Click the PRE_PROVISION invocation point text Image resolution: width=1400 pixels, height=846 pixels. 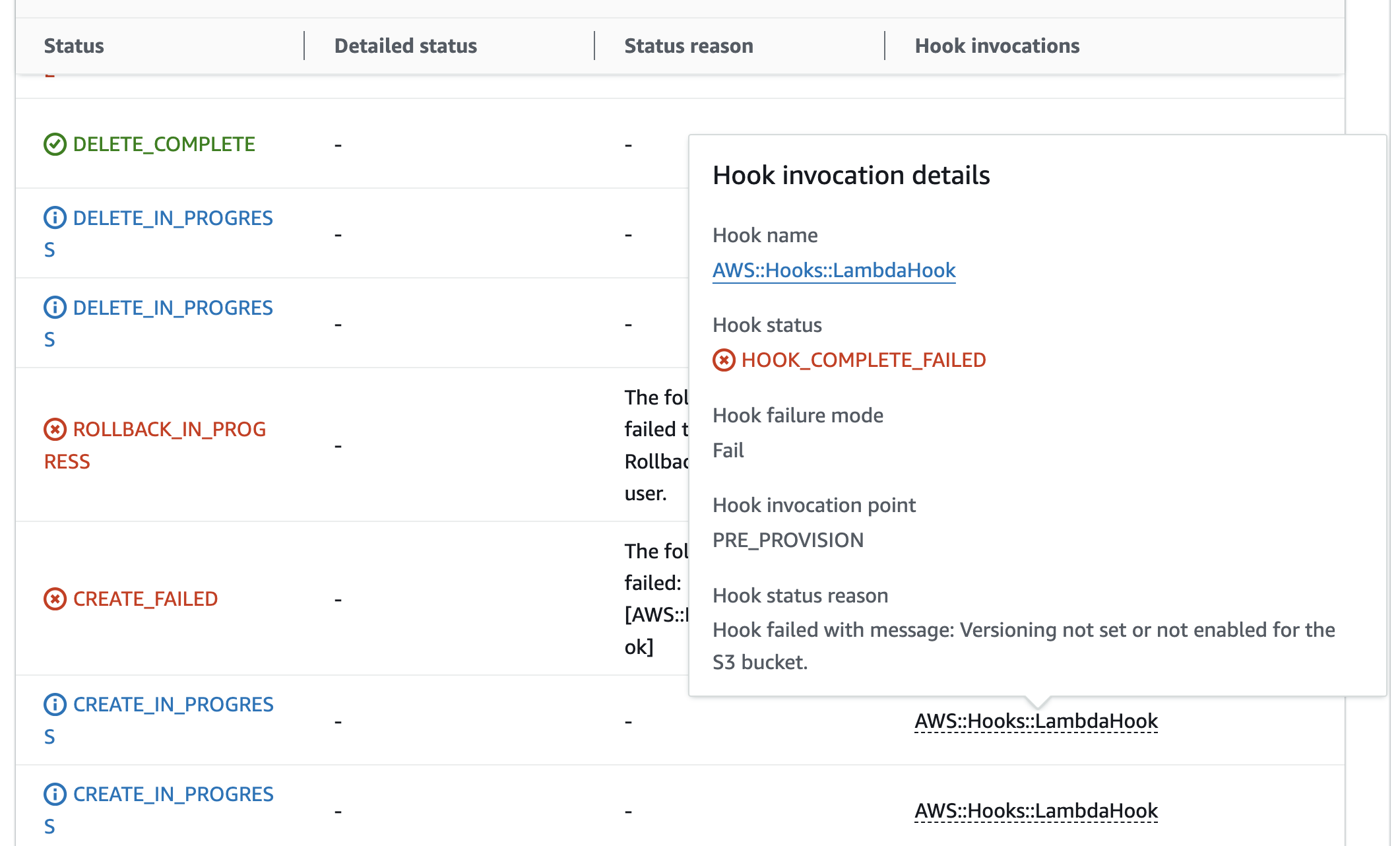click(x=788, y=540)
